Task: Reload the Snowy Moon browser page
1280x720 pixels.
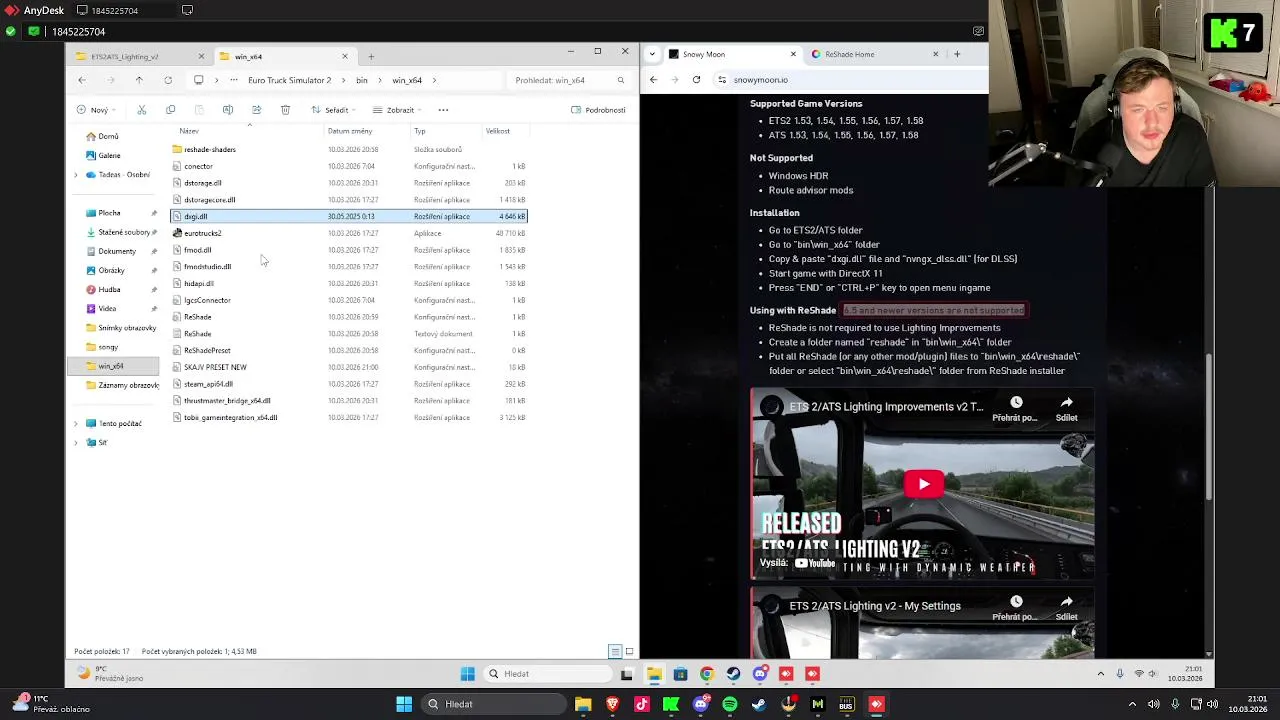Action: pos(696,80)
